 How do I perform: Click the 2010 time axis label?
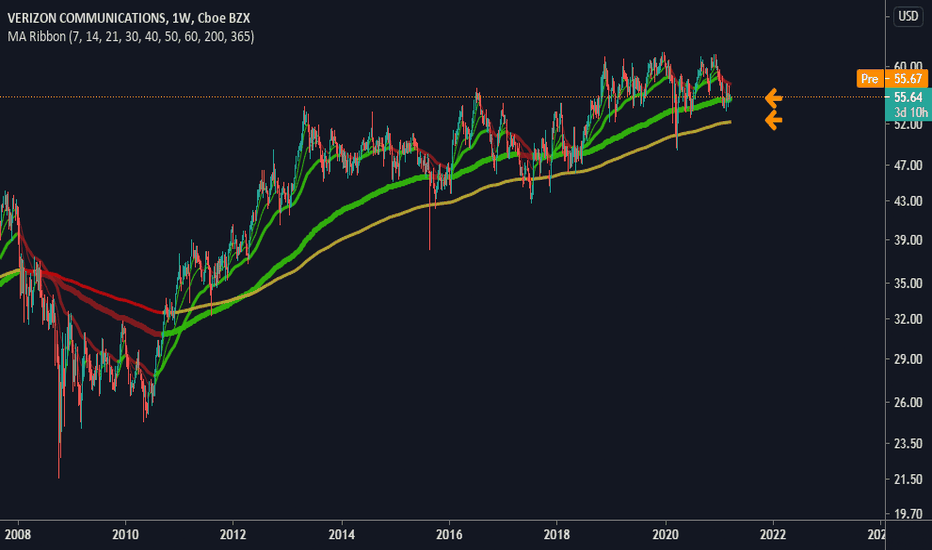coord(125,535)
